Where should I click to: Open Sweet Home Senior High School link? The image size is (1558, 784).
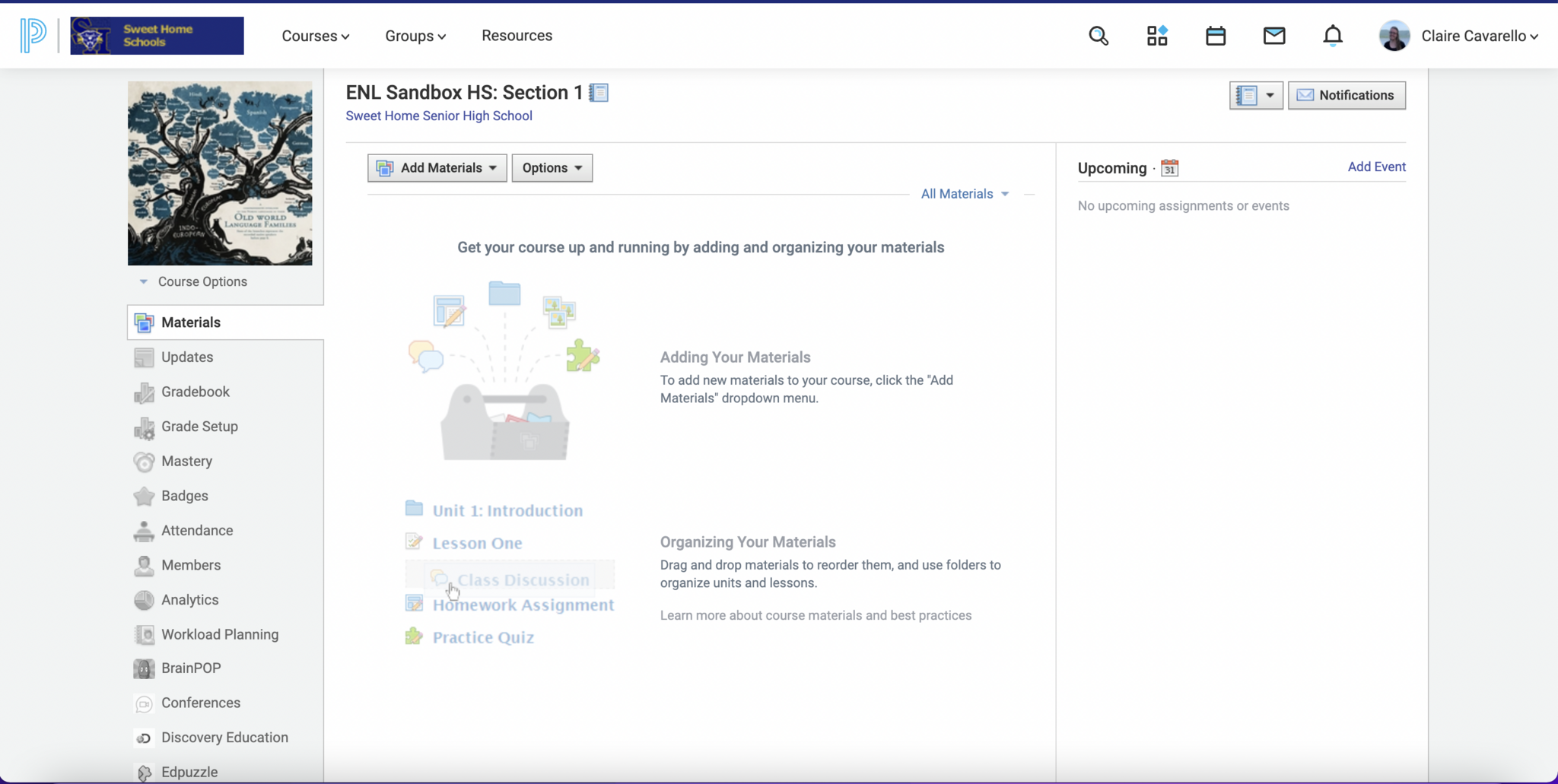tap(439, 116)
